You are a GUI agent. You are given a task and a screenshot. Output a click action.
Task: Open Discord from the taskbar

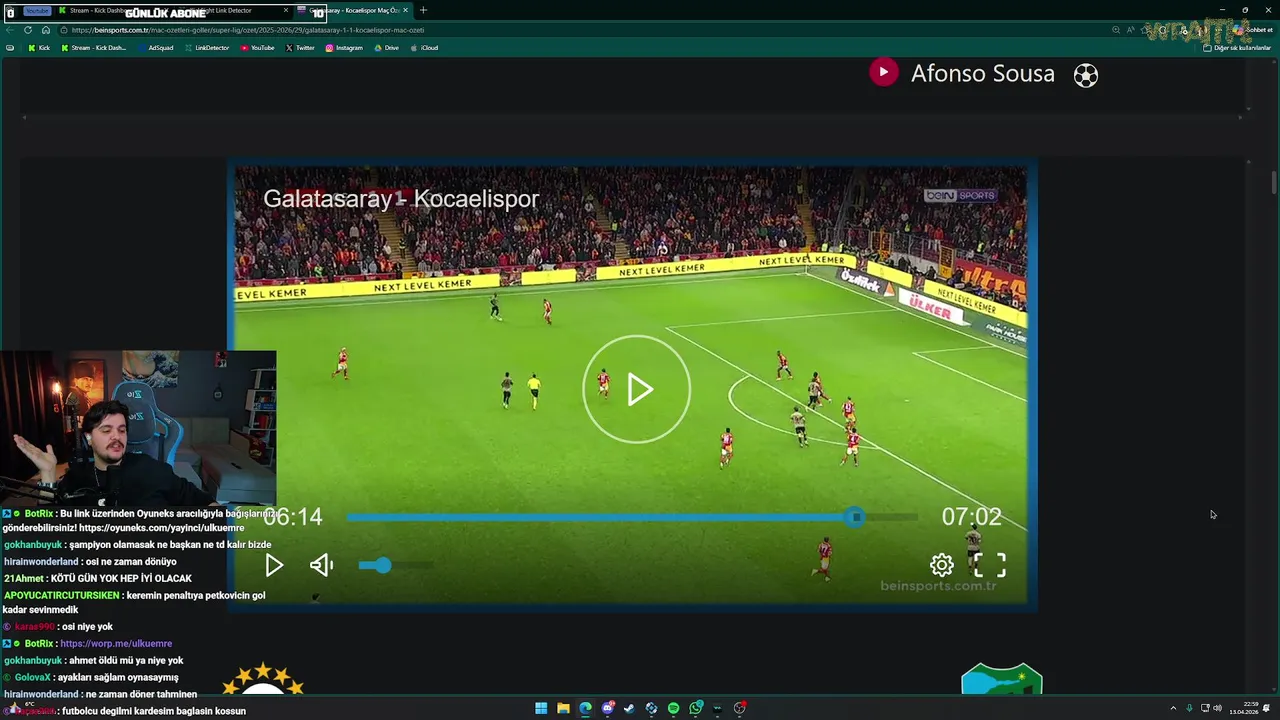(x=607, y=708)
